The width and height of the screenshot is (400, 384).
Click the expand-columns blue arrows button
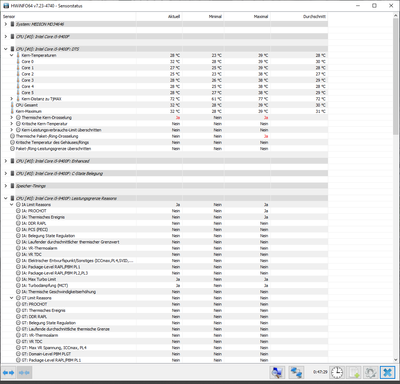(x=9, y=372)
